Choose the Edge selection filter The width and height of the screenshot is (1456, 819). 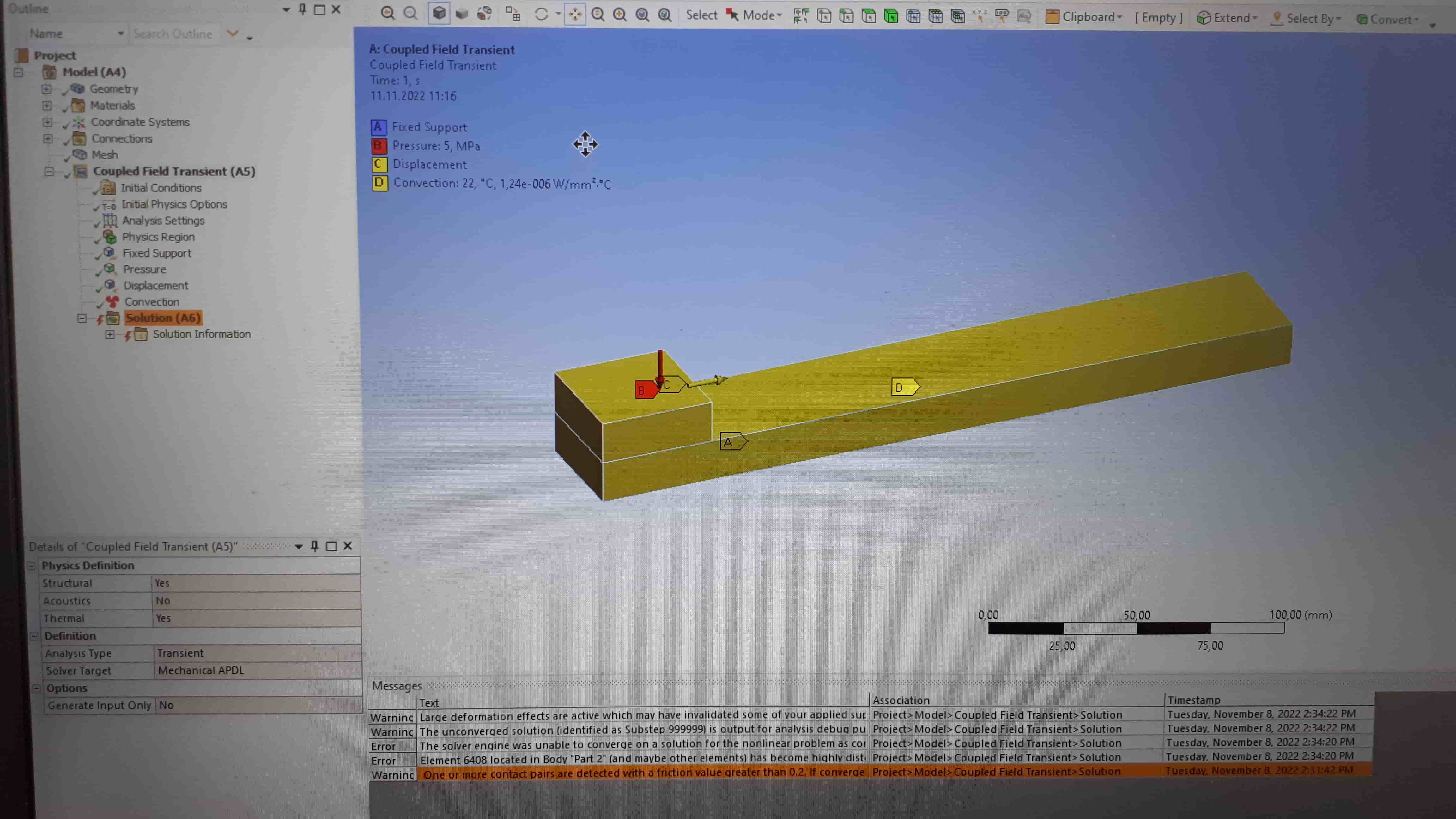846,16
